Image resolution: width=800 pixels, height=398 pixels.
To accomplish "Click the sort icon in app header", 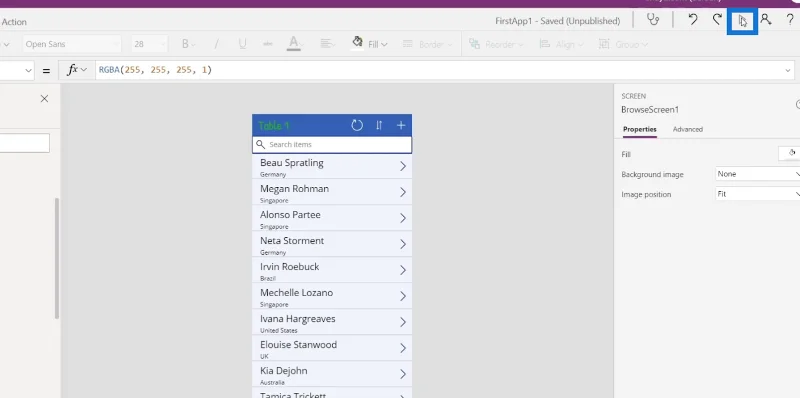I will point(379,125).
